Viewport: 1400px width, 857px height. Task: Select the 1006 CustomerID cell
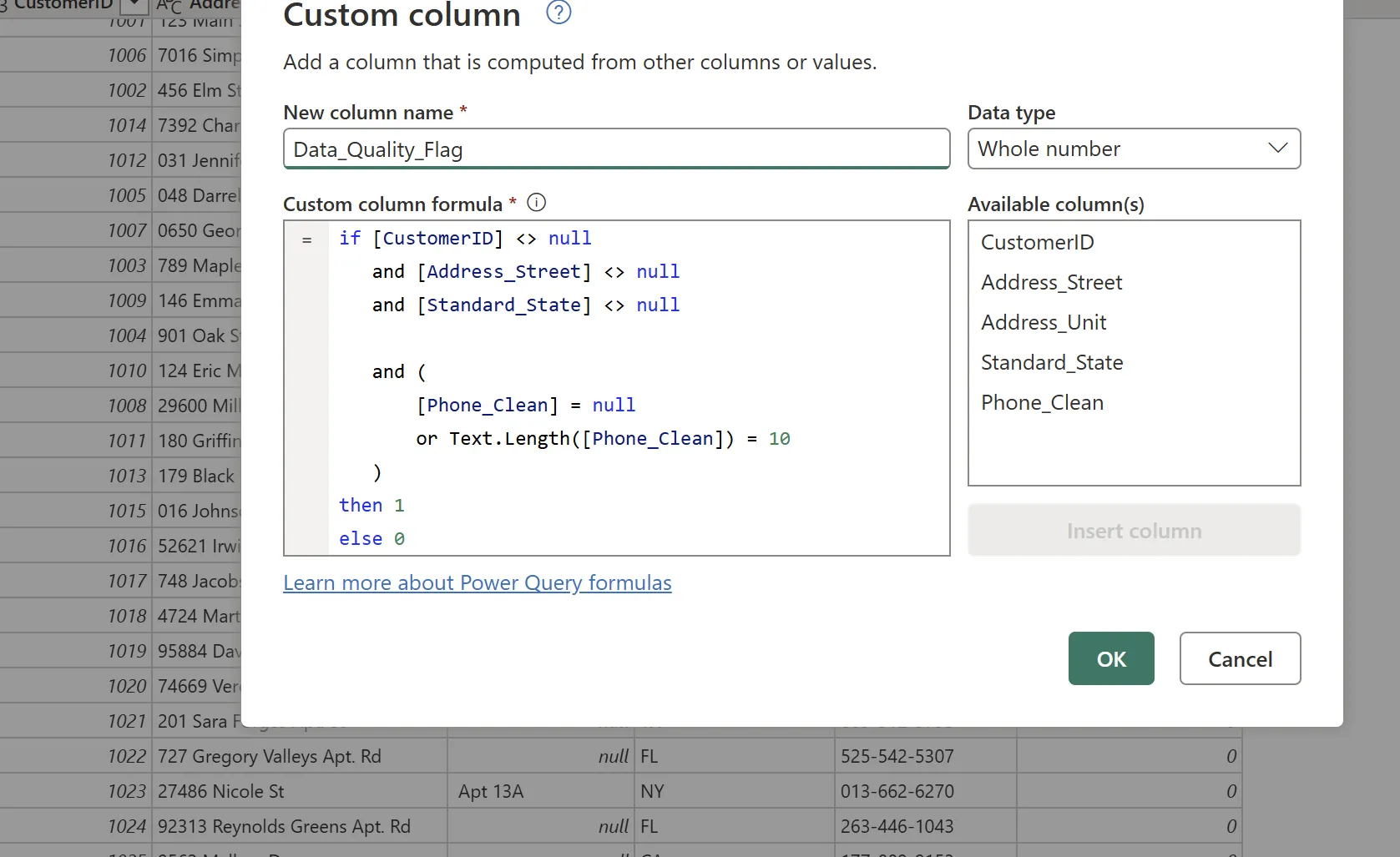click(x=75, y=55)
